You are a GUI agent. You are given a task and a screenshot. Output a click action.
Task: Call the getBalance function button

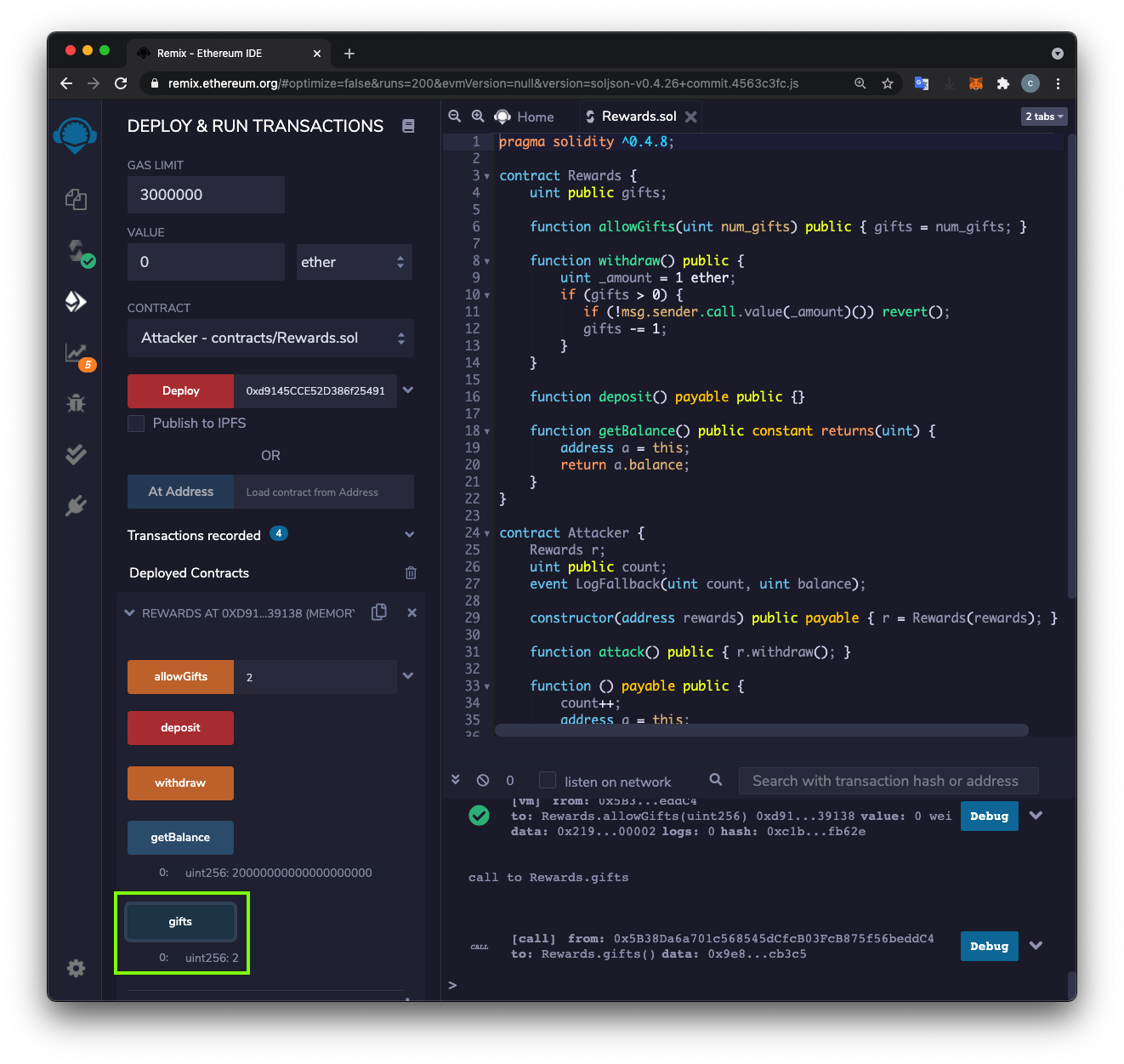tap(180, 838)
